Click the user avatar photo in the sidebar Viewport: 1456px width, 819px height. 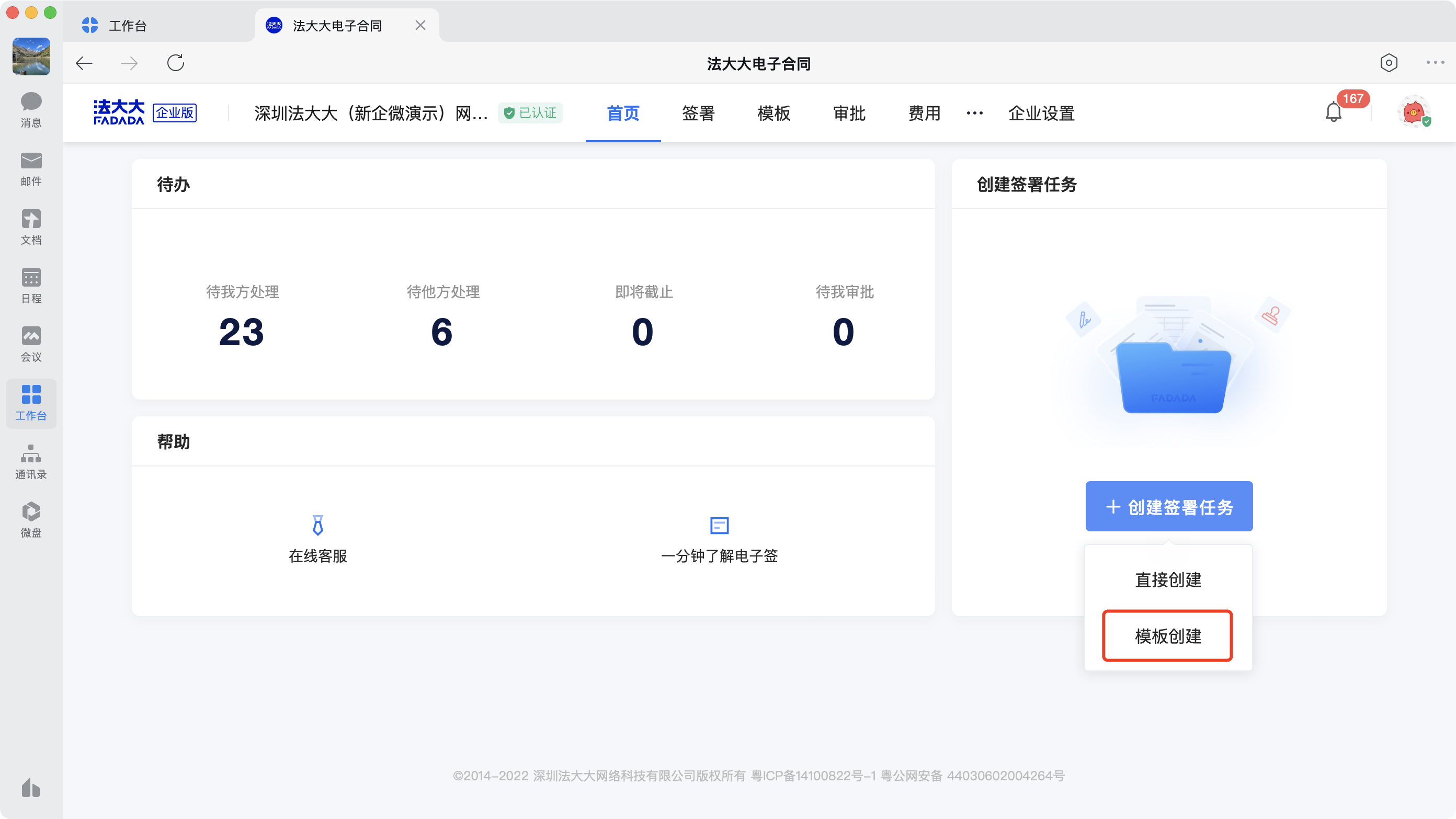[x=31, y=56]
